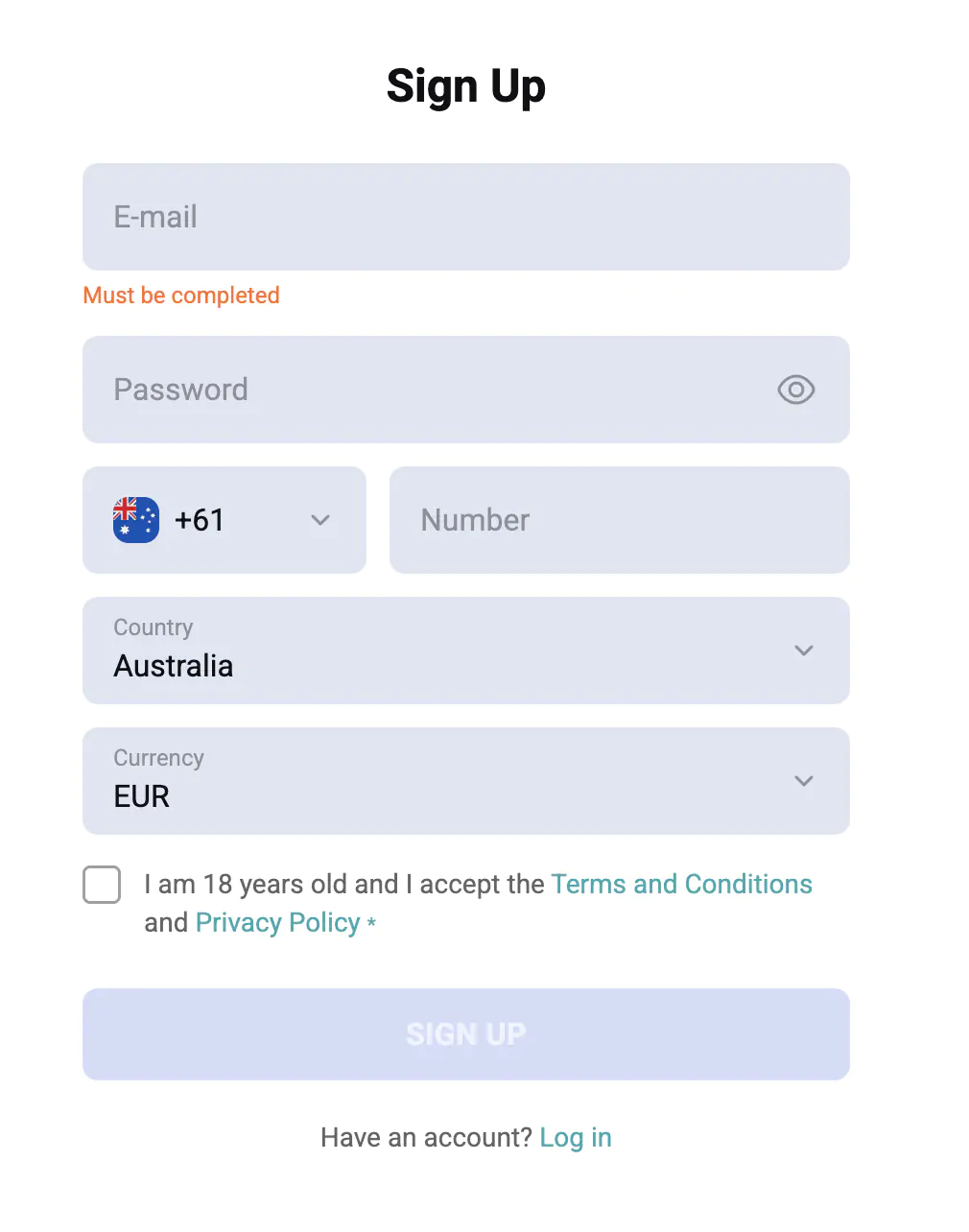This screenshot has width=969, height=1232.
Task: Click the "Must be completed" error message
Action: point(181,296)
